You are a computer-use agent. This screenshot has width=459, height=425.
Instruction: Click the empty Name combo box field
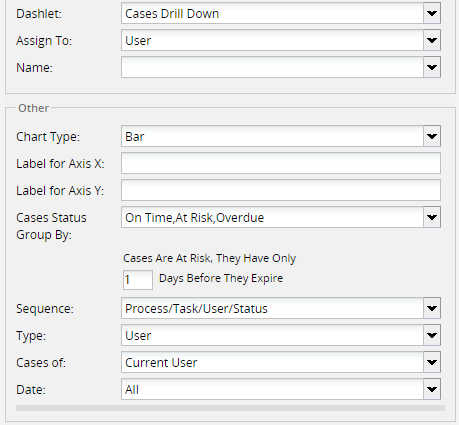(x=272, y=67)
